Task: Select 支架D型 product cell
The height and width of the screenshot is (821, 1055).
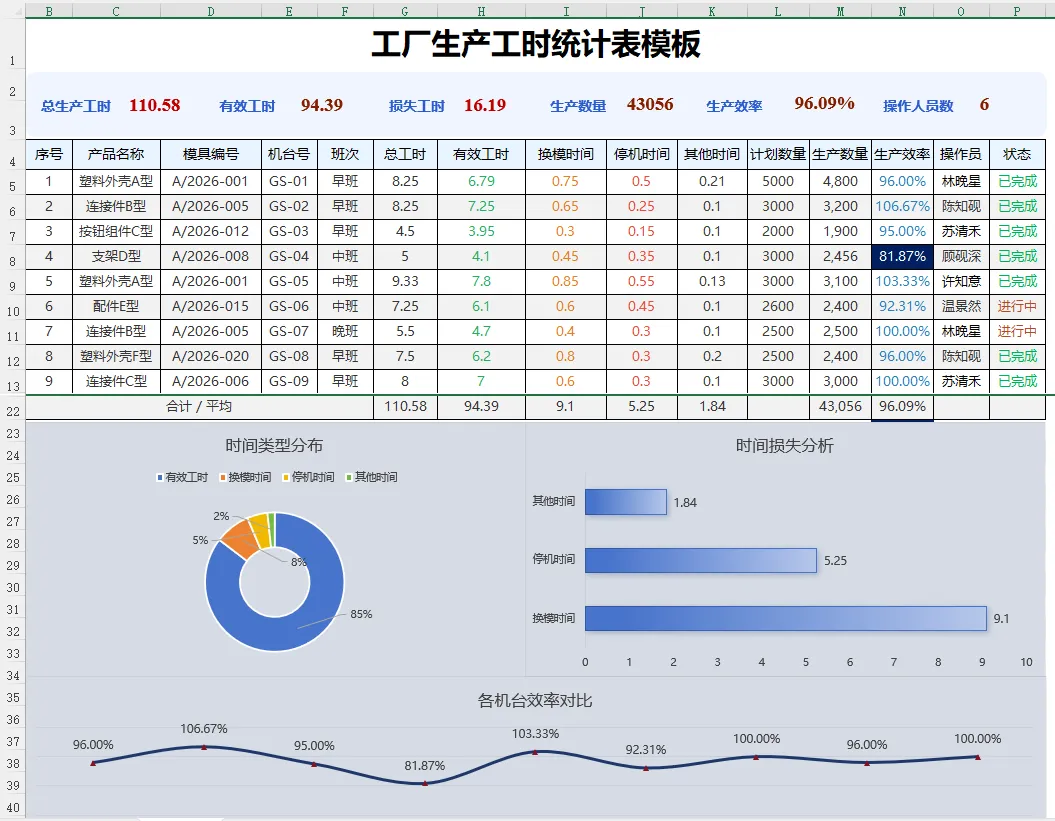Action: coord(116,256)
